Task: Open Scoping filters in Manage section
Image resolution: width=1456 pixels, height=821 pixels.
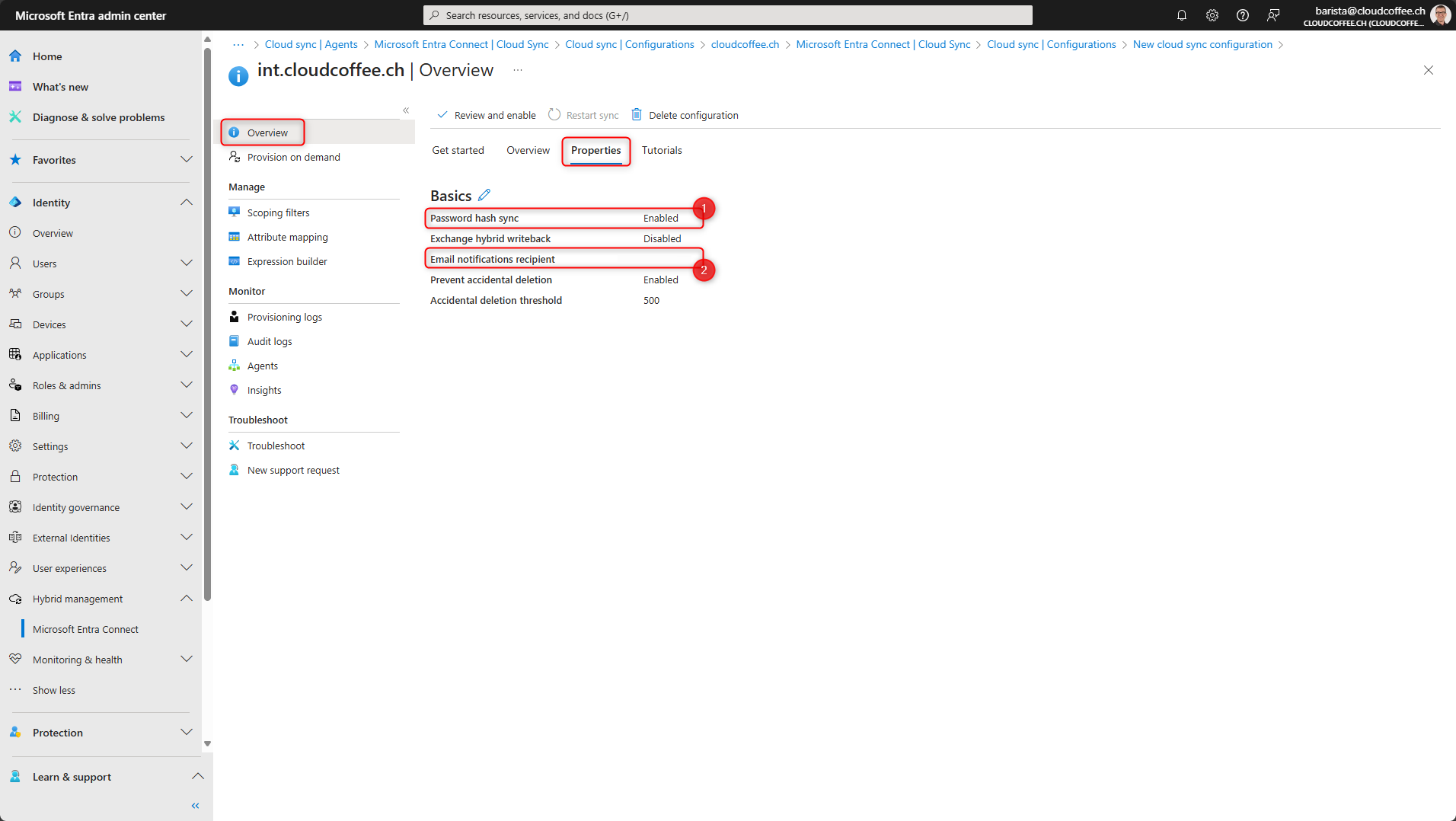Action: pyautogui.click(x=278, y=212)
